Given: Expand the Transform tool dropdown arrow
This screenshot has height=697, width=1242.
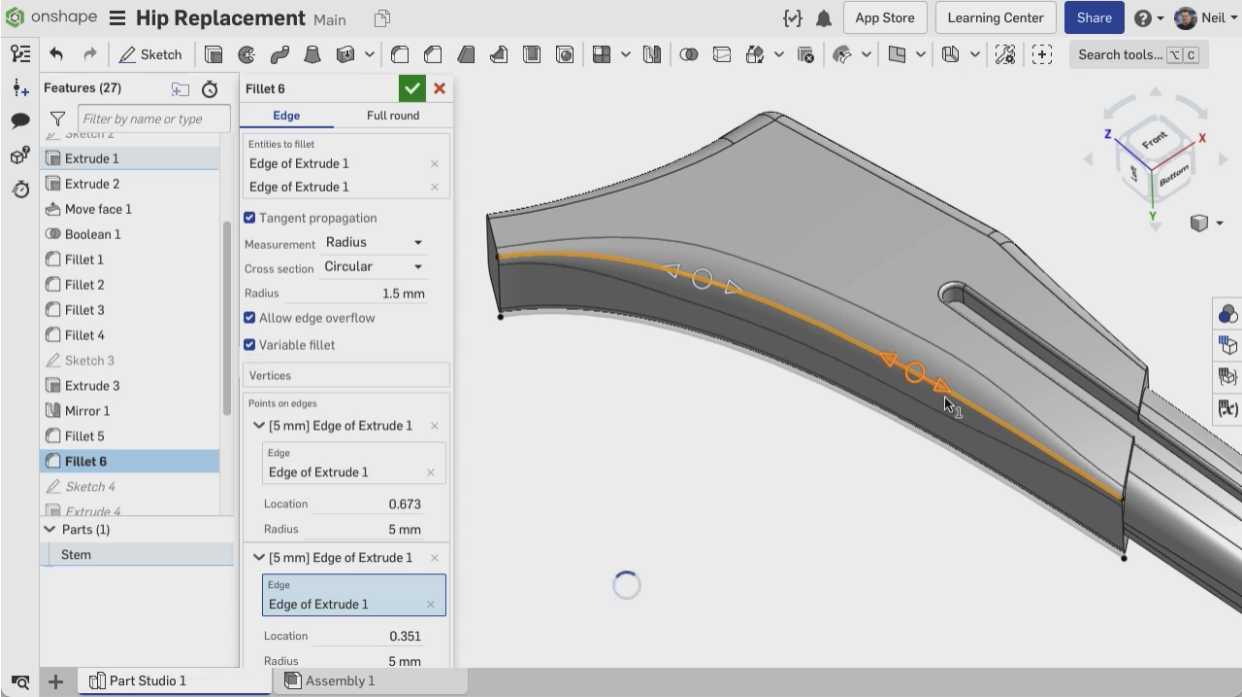Looking at the screenshot, I should [779, 55].
